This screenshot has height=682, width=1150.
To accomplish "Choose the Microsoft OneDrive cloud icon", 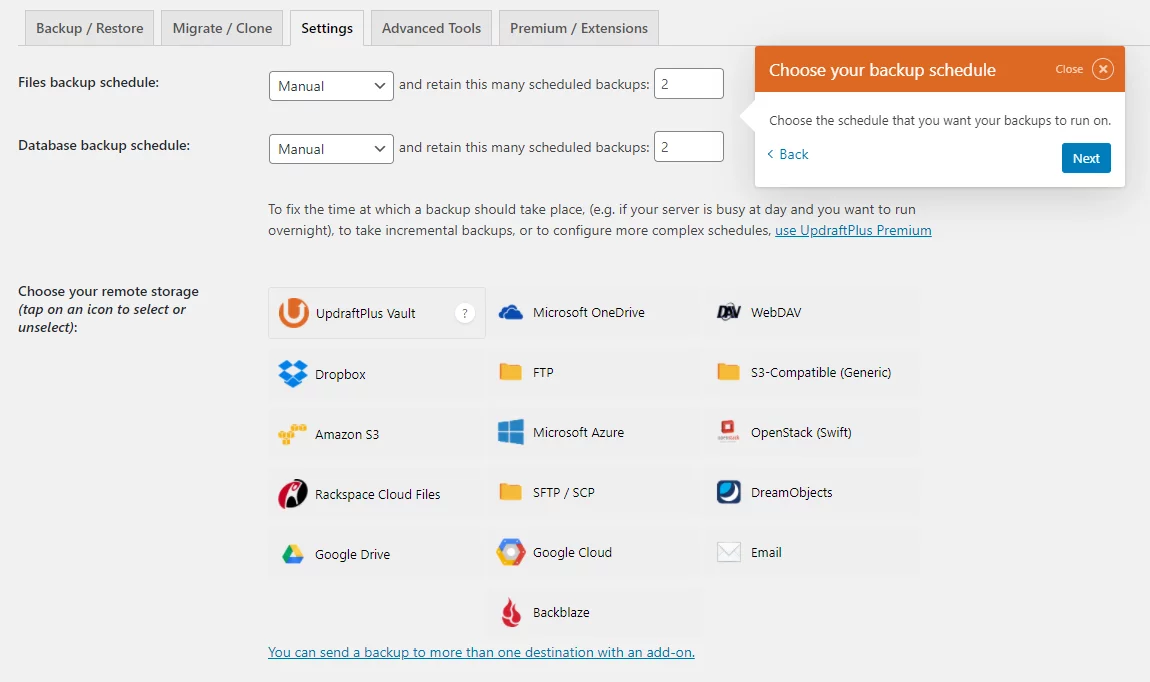I will [x=510, y=312].
